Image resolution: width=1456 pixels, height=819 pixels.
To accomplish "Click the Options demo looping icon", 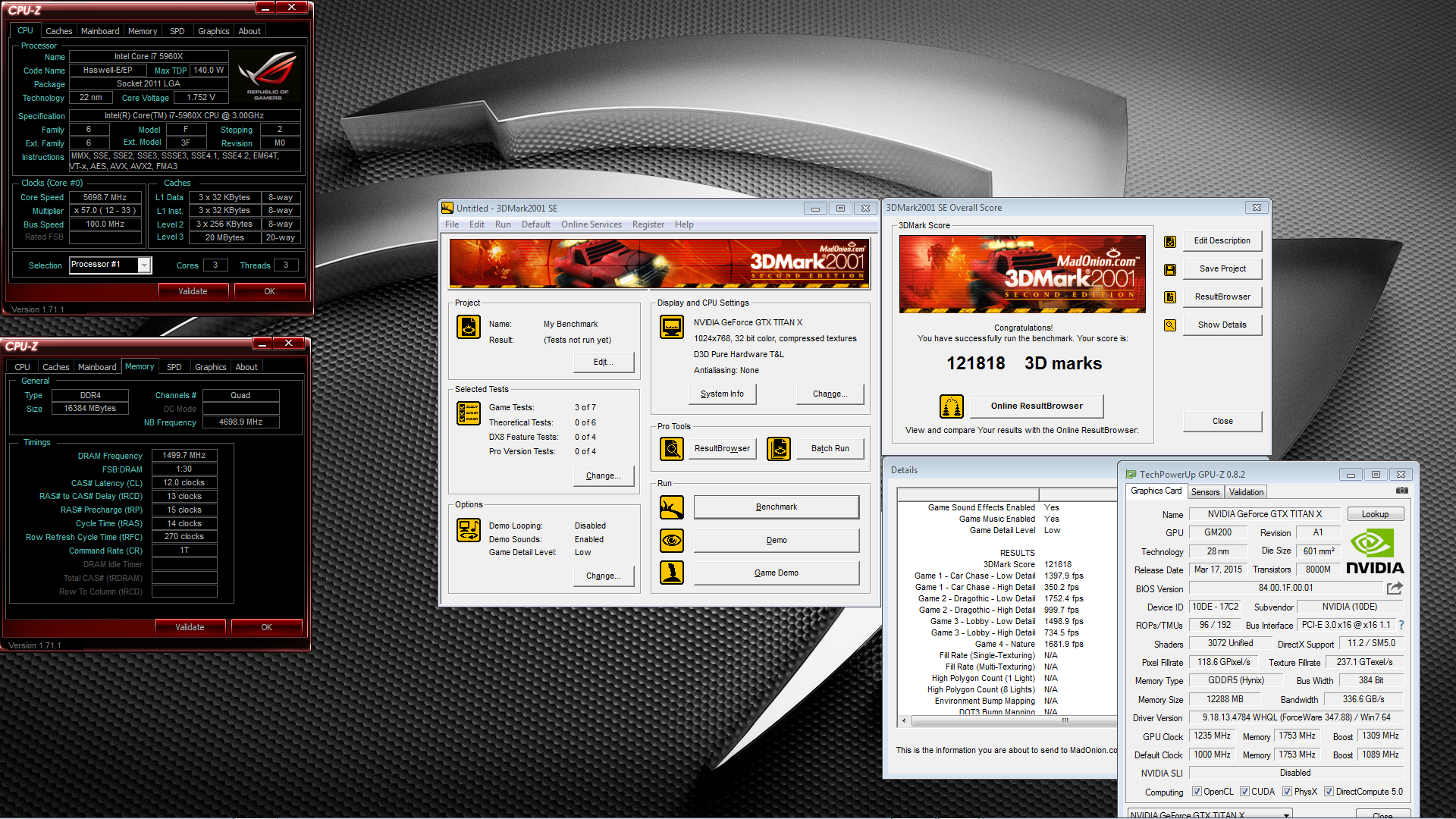I will coord(469,530).
